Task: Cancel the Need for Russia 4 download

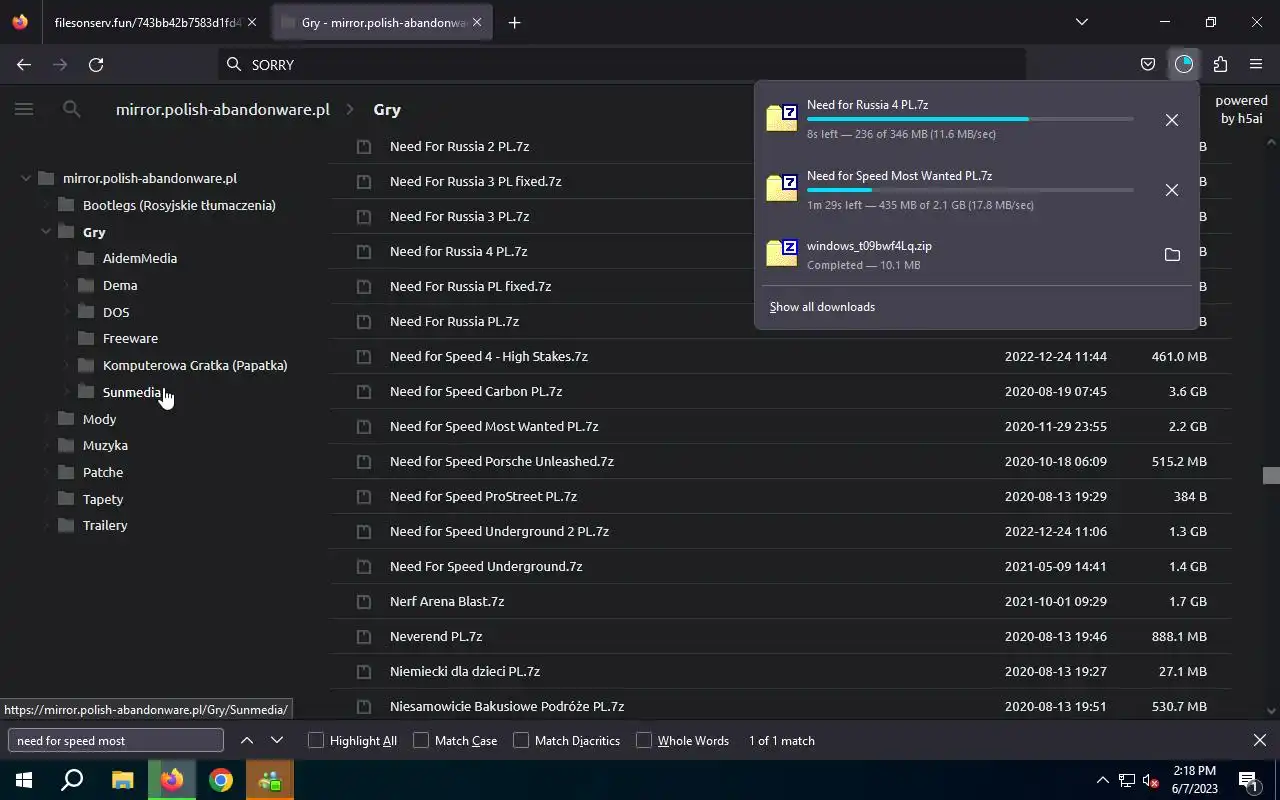Action: click(1172, 120)
